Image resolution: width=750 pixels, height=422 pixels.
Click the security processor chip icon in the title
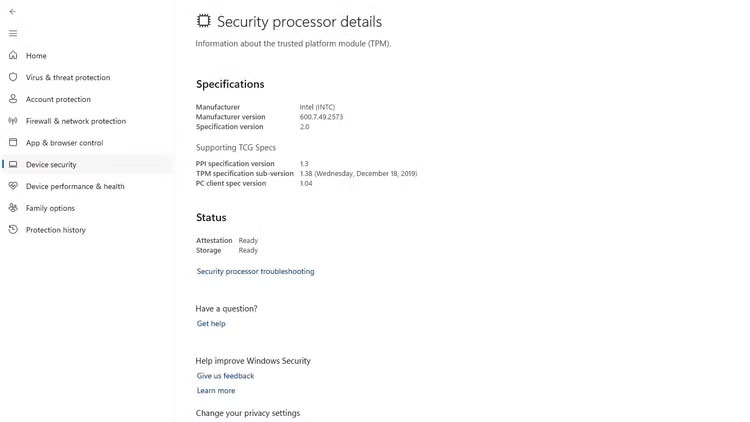click(x=204, y=21)
